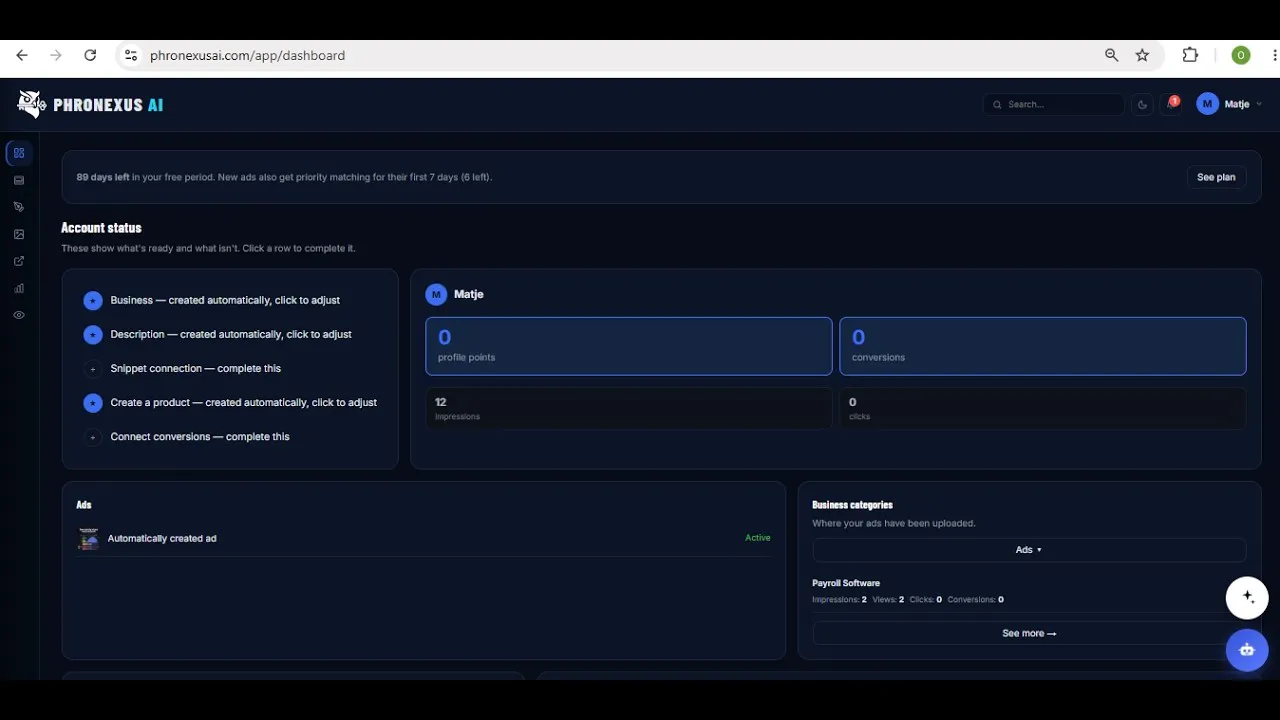The height and width of the screenshot is (720, 1280).
Task: Select the pen tool icon in sidebar
Action: click(19, 207)
